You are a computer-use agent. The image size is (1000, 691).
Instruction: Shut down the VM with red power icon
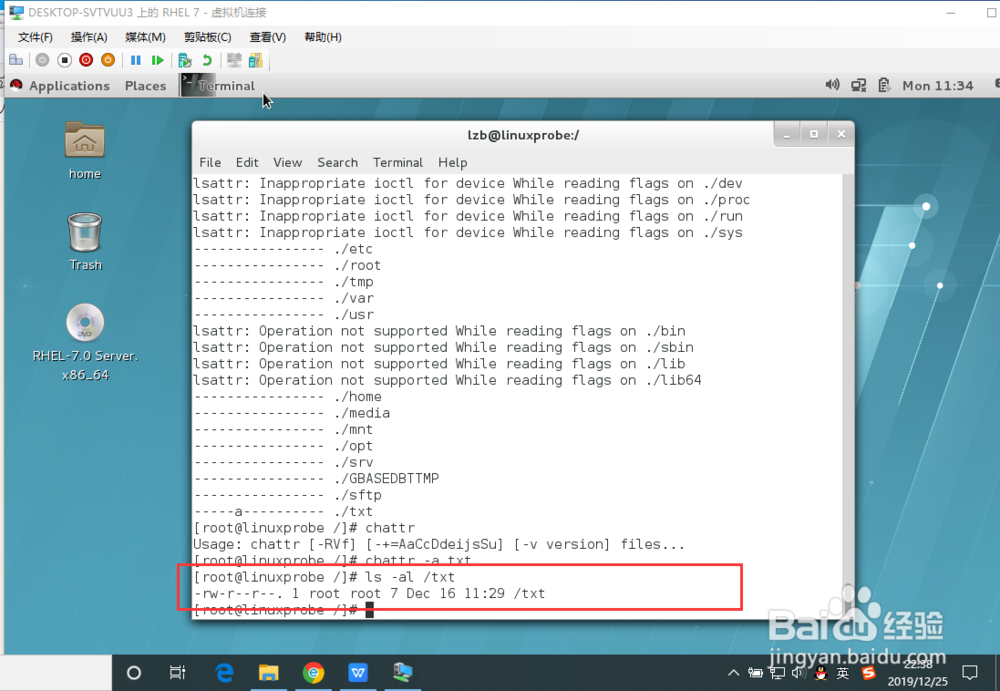coord(86,60)
